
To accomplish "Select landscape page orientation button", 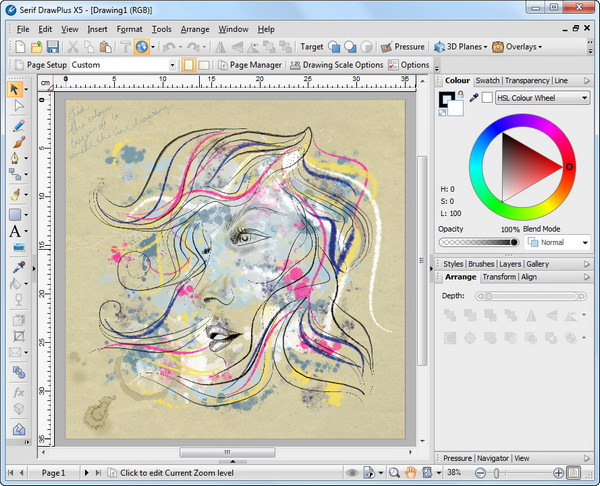I will click(x=204, y=65).
